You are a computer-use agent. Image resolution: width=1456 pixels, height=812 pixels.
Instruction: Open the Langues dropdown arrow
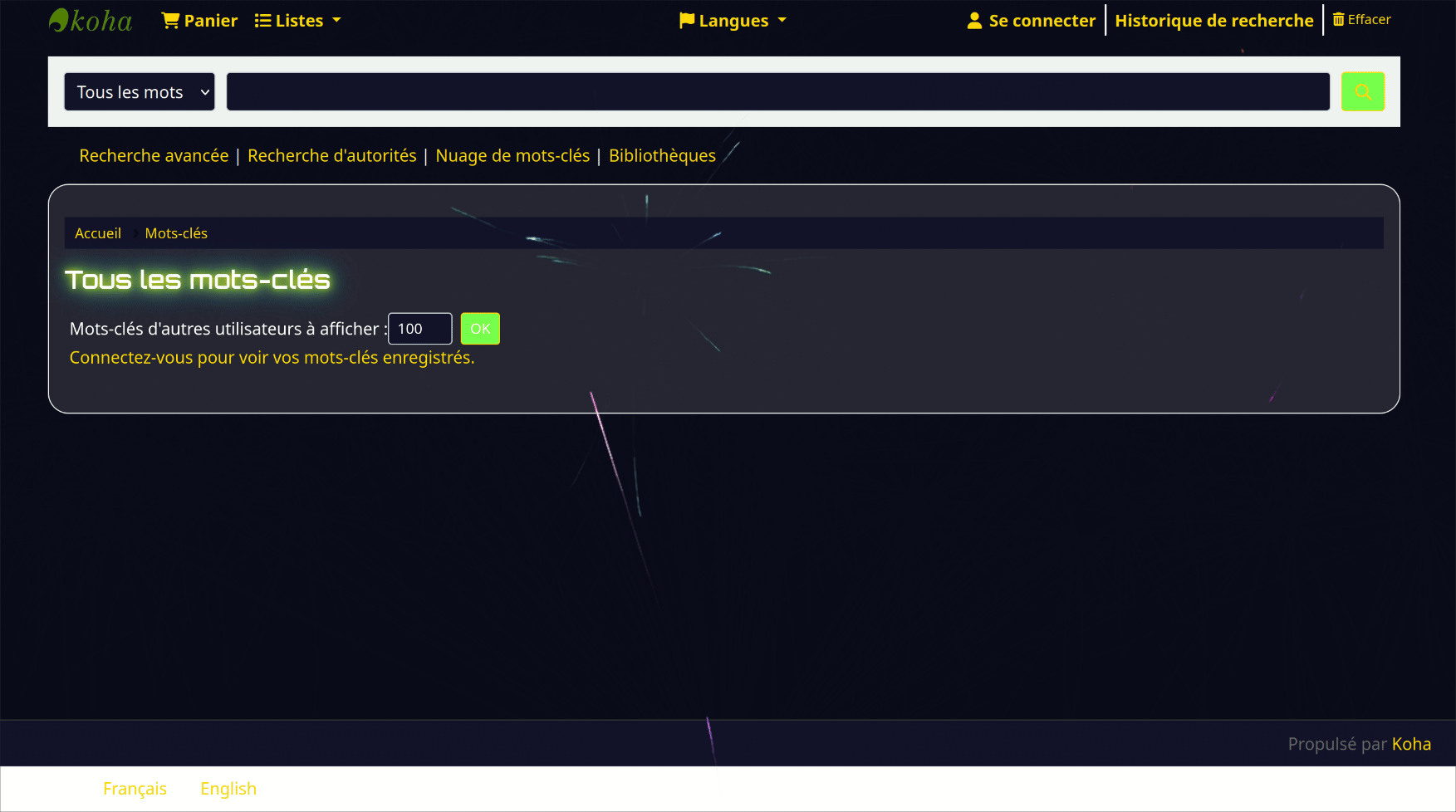782,21
